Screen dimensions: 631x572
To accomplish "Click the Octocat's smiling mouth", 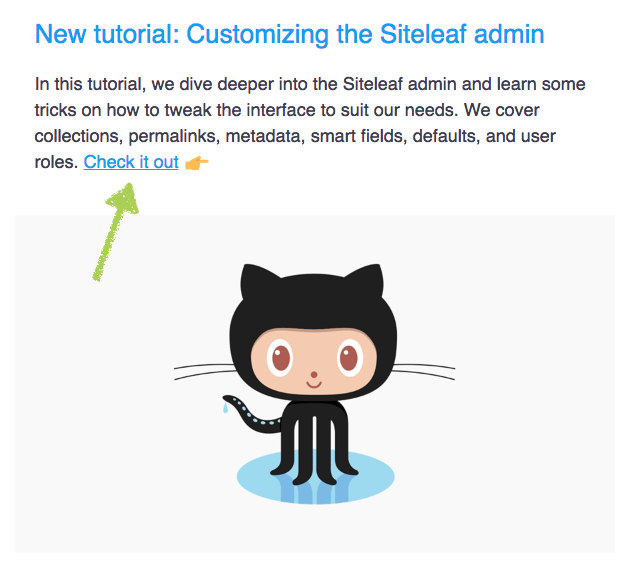I will (x=314, y=384).
